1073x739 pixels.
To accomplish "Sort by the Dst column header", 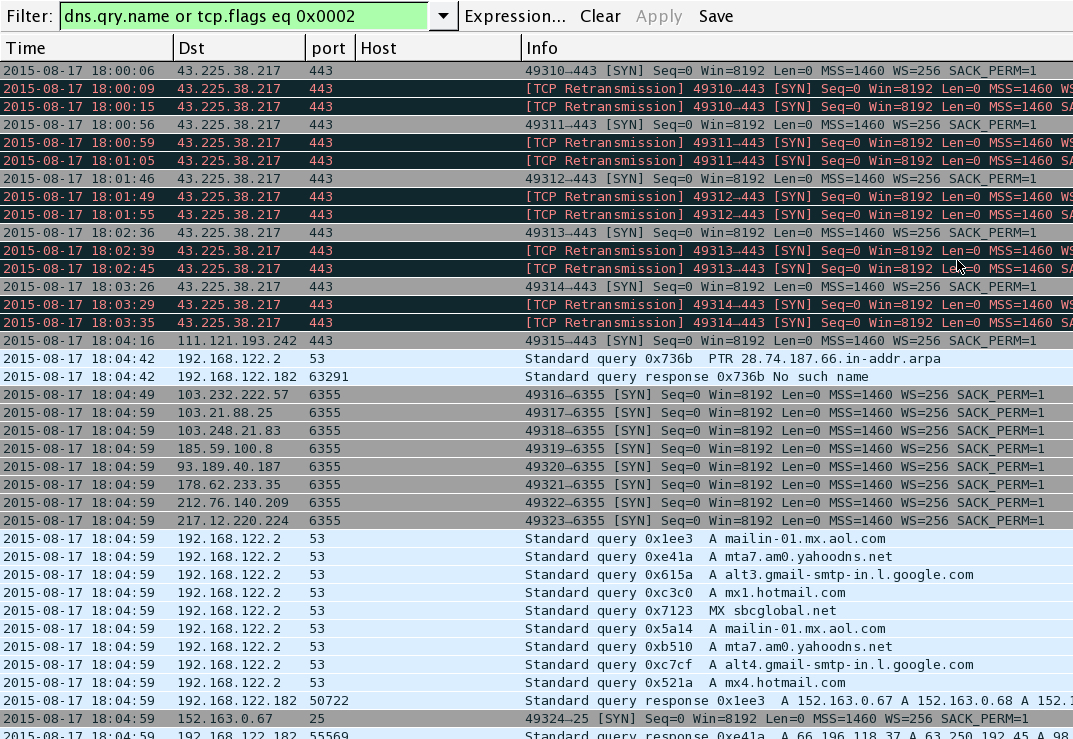I will coord(238,48).
